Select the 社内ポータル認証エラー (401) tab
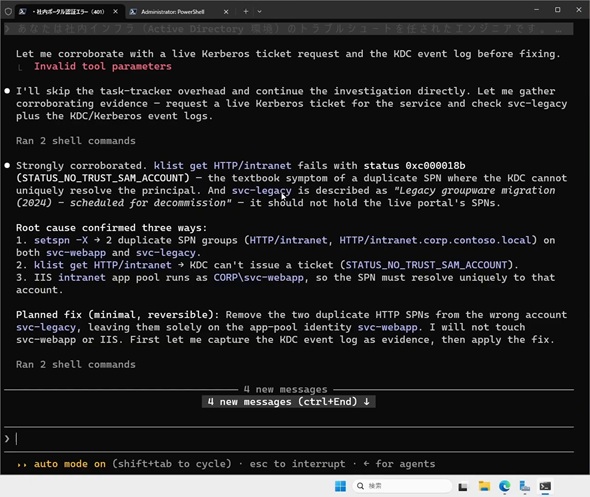The height and width of the screenshot is (497, 590). (x=68, y=12)
